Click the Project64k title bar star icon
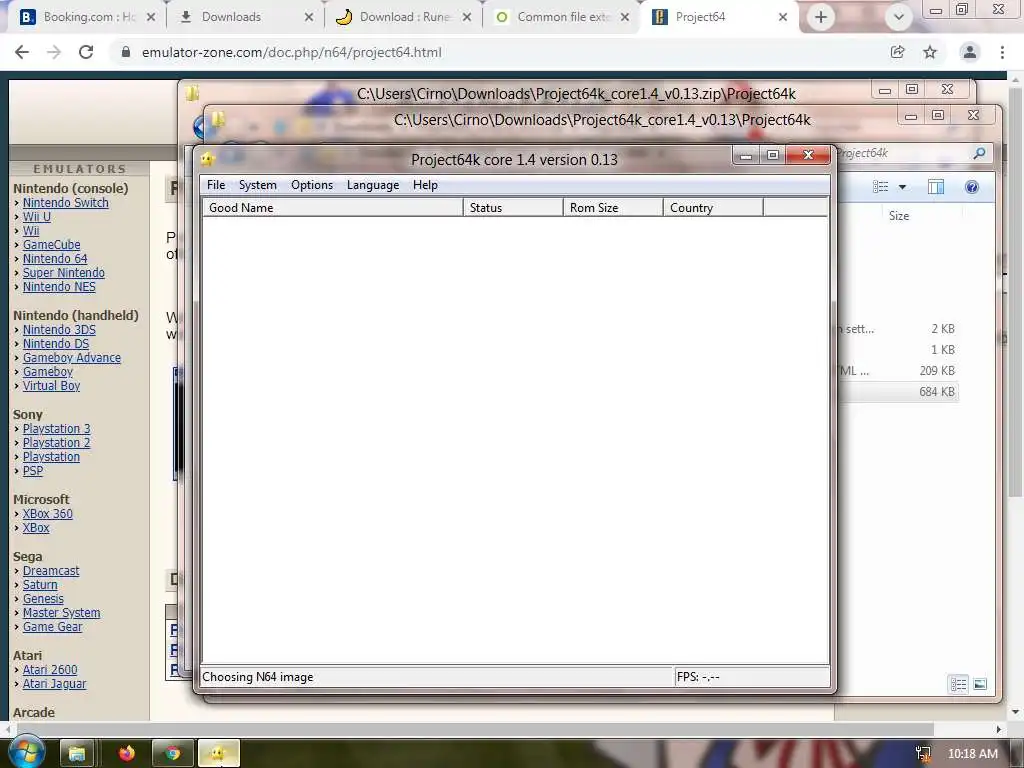This screenshot has height=768, width=1024. pos(208,159)
